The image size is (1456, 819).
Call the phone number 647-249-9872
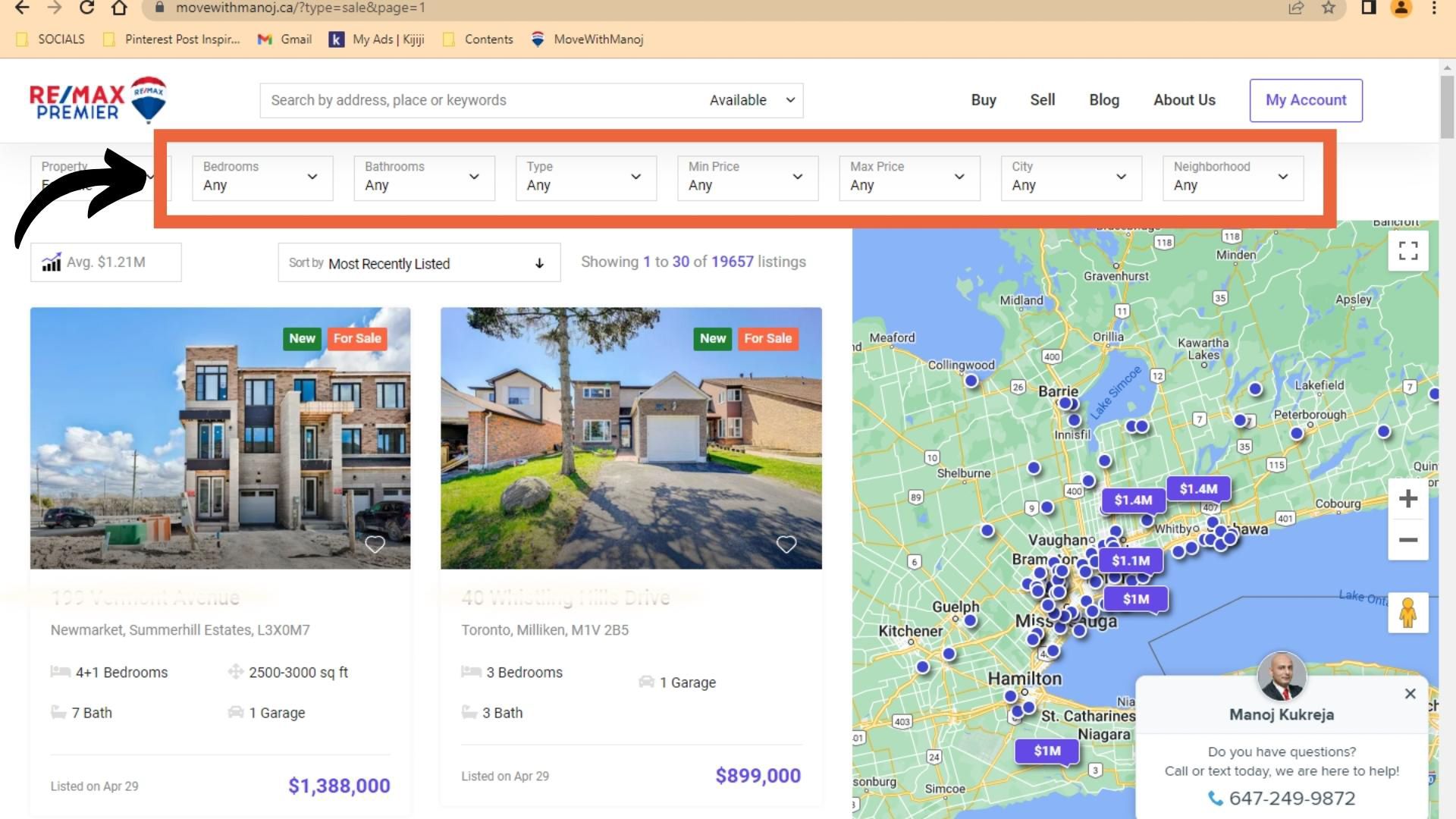pyautogui.click(x=1291, y=798)
